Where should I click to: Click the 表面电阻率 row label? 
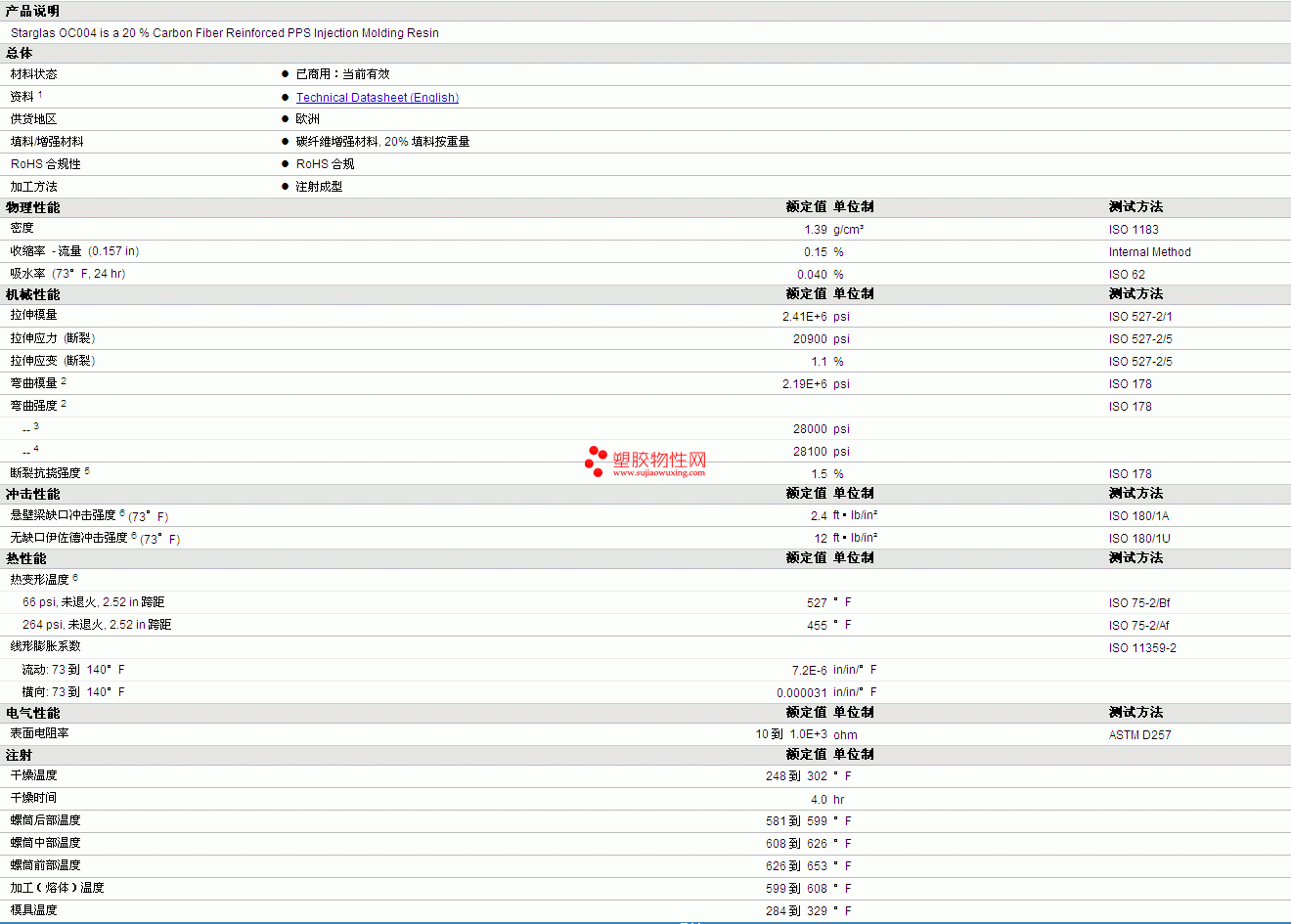pyautogui.click(x=40, y=733)
